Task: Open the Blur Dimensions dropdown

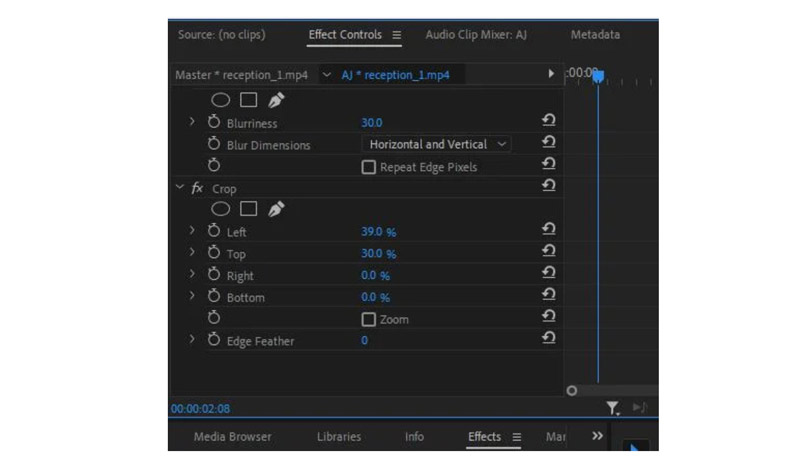Action: [x=435, y=144]
